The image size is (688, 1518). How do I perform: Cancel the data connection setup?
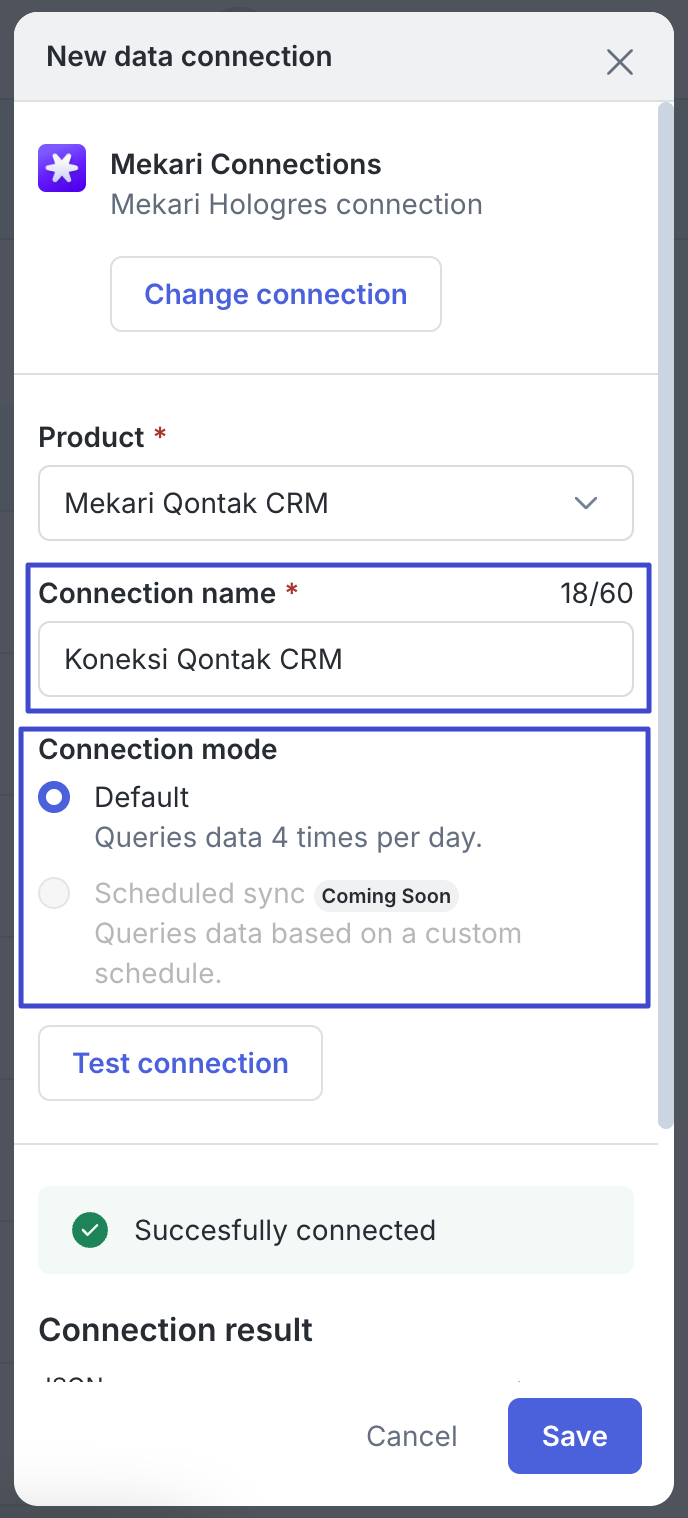(411, 1436)
